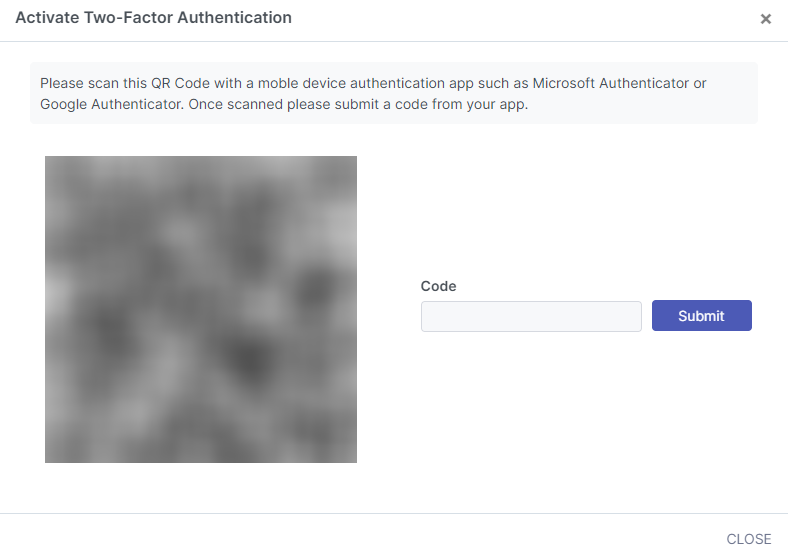This screenshot has width=788, height=558.
Task: Select the CLOSE link at the bottom right
Action: (749, 539)
